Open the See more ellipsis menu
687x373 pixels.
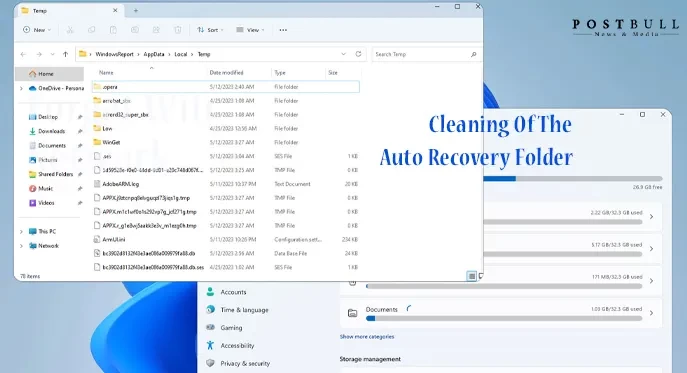283,30
